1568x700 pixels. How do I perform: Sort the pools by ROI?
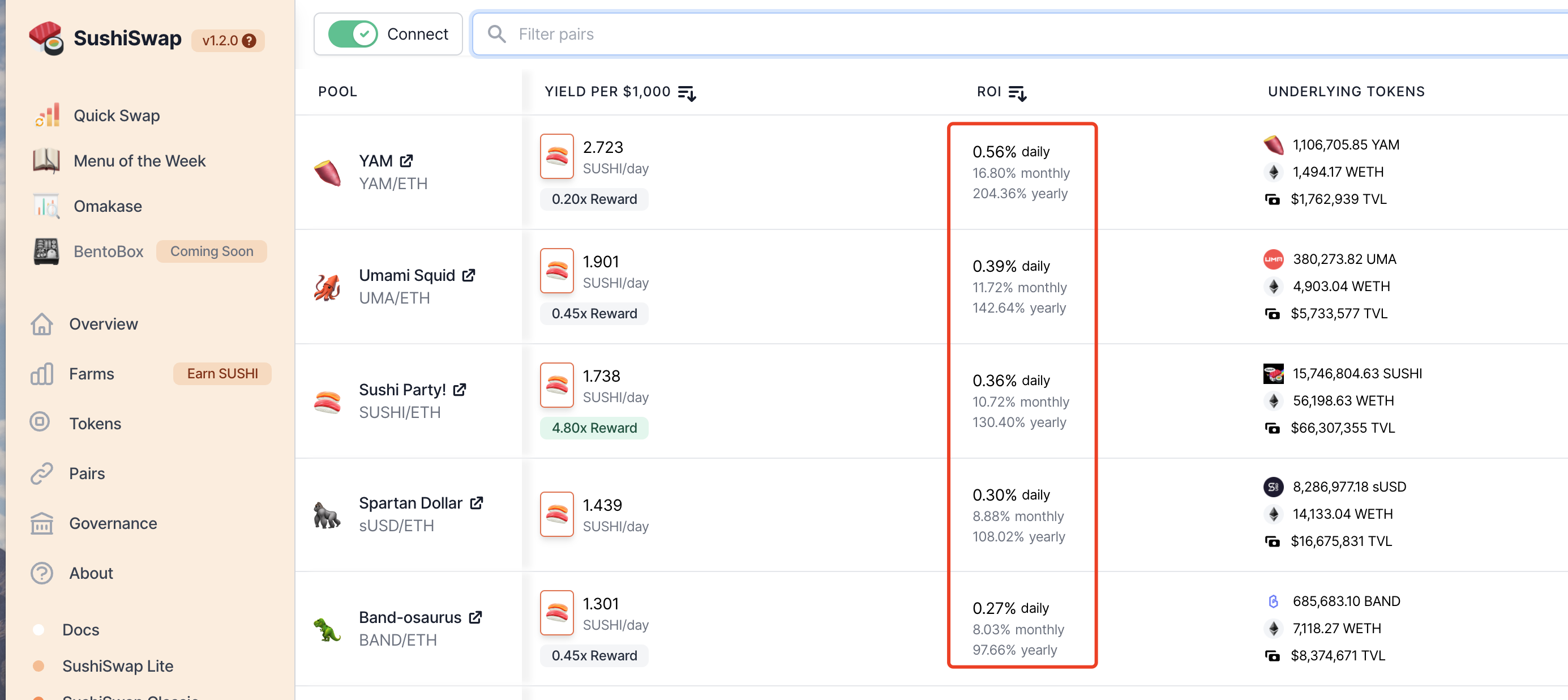pyautogui.click(x=1018, y=93)
